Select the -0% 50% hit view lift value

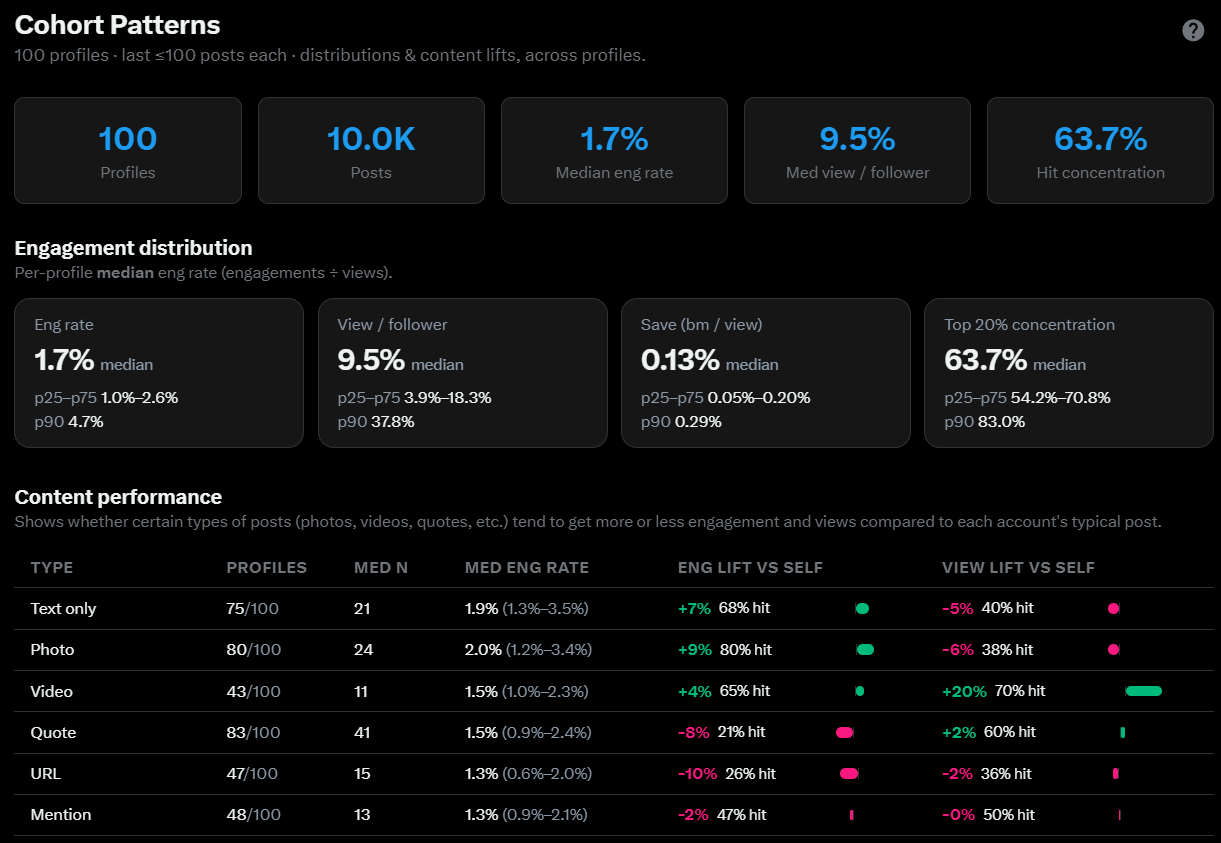[x=988, y=814]
